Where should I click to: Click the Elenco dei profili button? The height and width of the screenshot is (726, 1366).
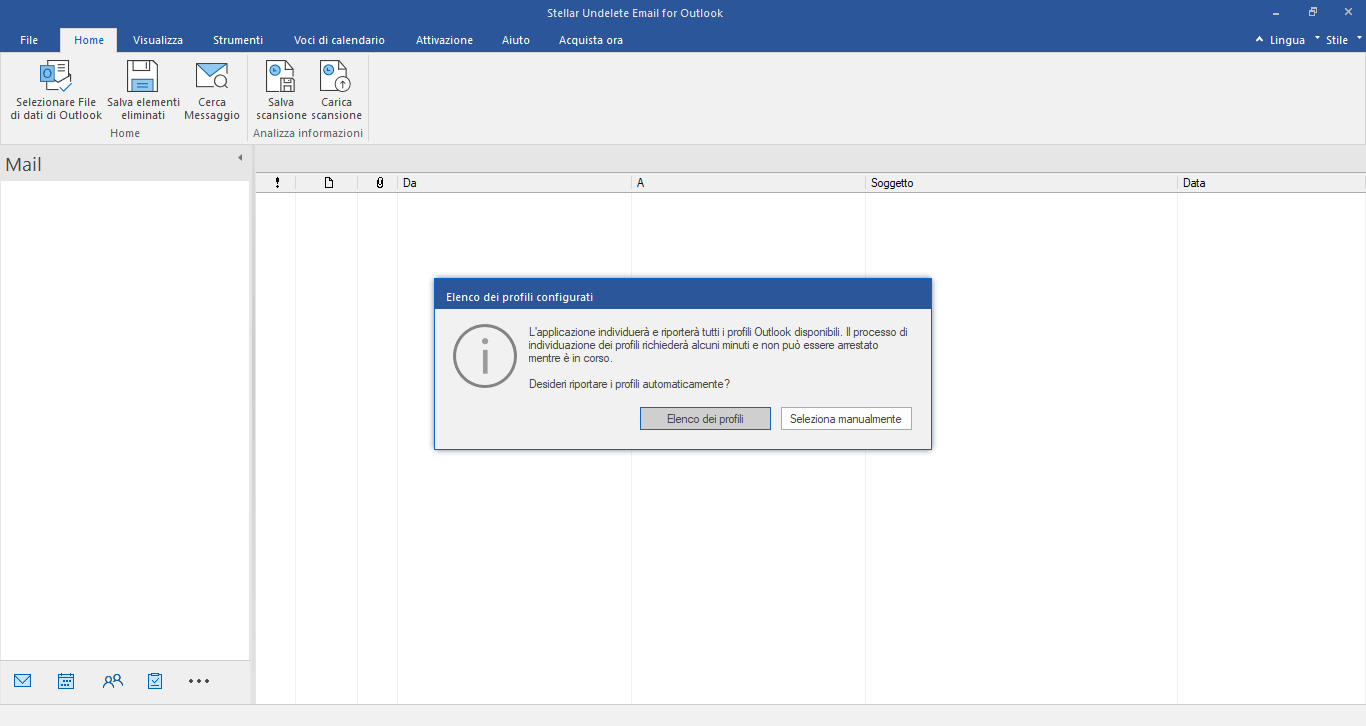[x=705, y=419]
